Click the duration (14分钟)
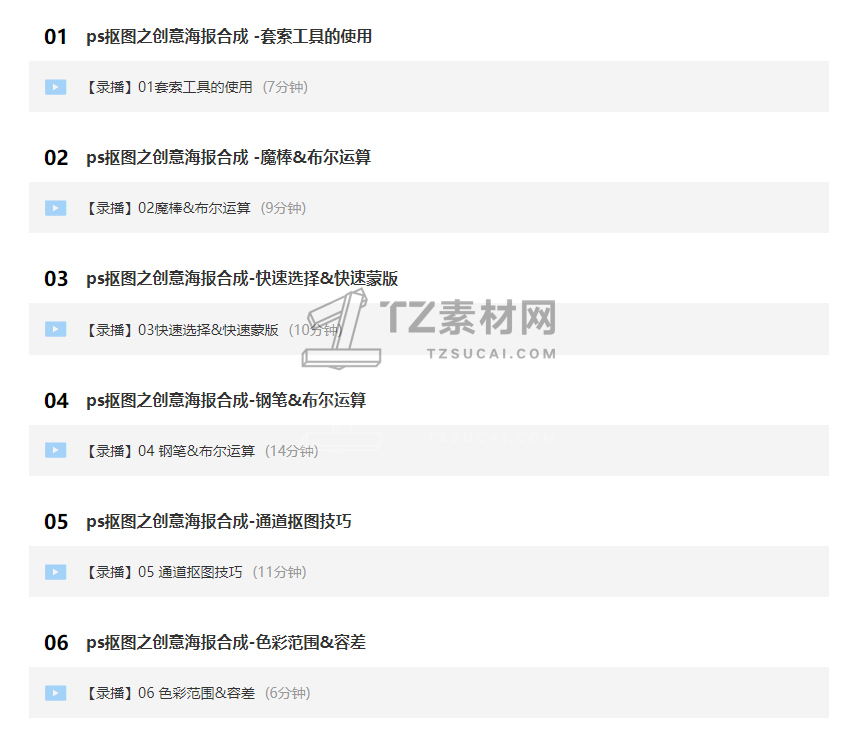The width and height of the screenshot is (858, 745). [292, 451]
